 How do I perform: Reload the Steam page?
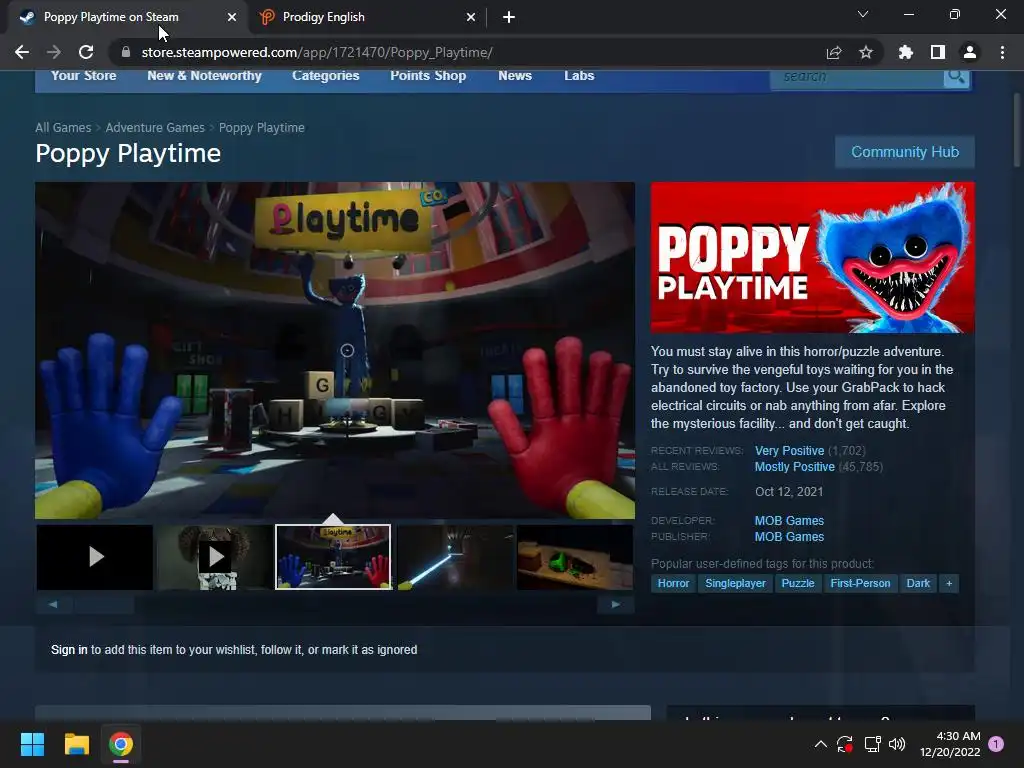coord(86,52)
